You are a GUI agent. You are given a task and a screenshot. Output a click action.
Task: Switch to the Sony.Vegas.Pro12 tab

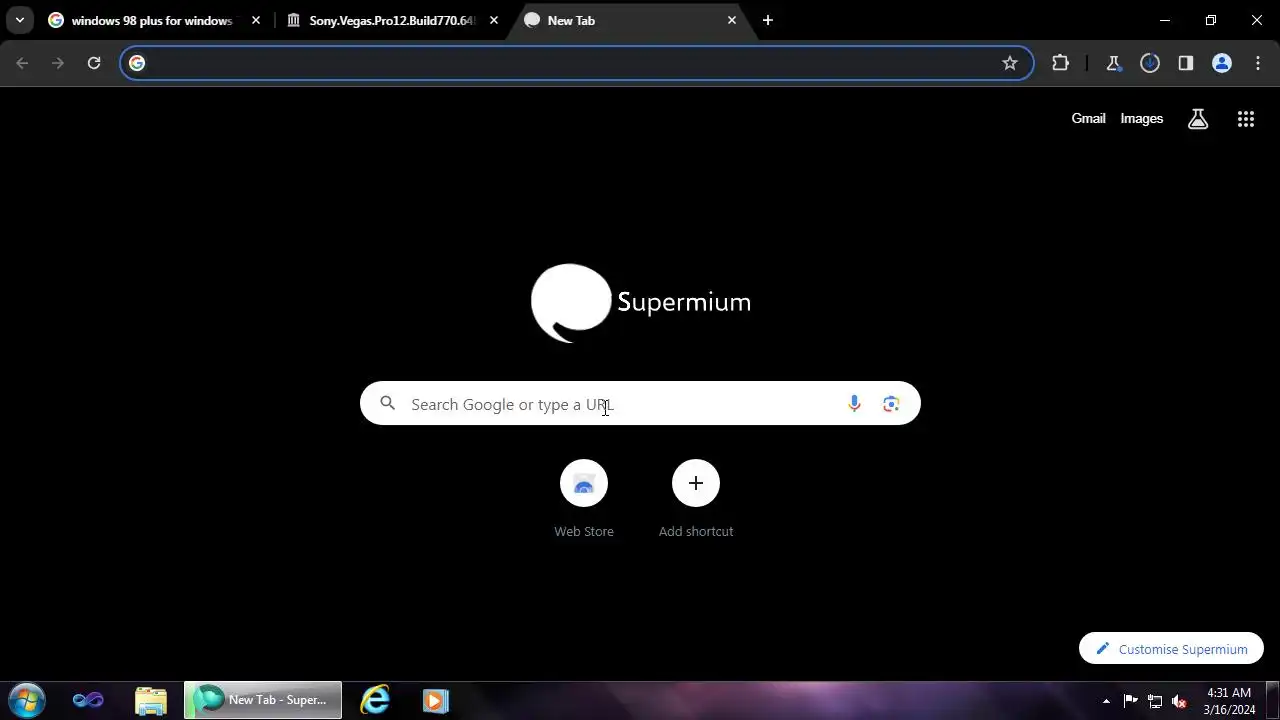click(x=393, y=20)
